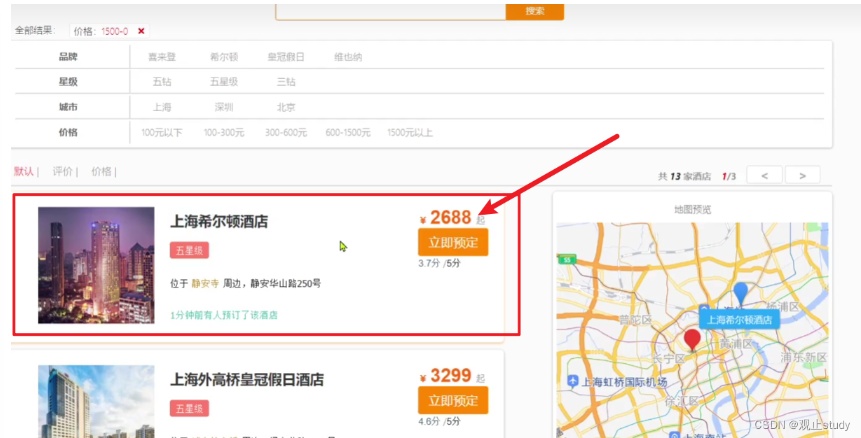Choose city 深圳
Viewport: 861px width, 438px height.
tap(224, 107)
